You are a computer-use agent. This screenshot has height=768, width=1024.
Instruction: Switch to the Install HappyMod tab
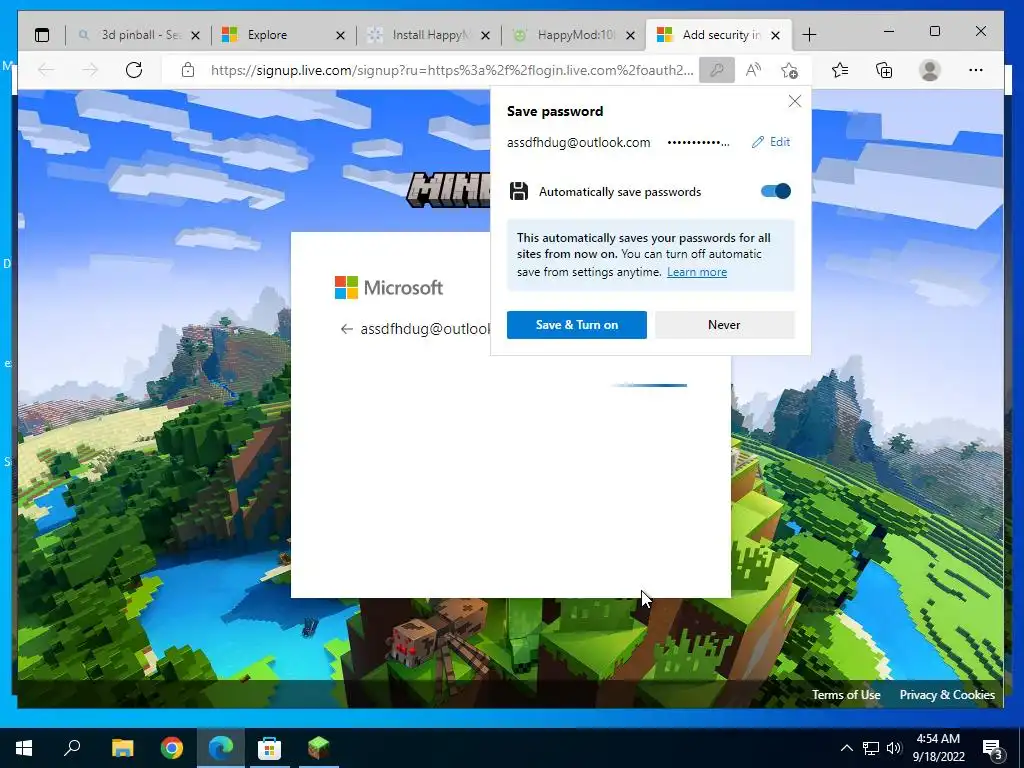[428, 35]
